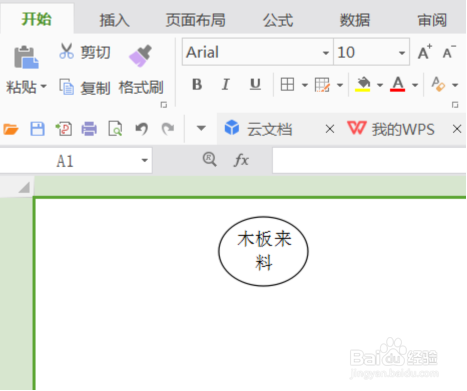Increase font size with A+ icon
The image size is (467, 391).
425,52
